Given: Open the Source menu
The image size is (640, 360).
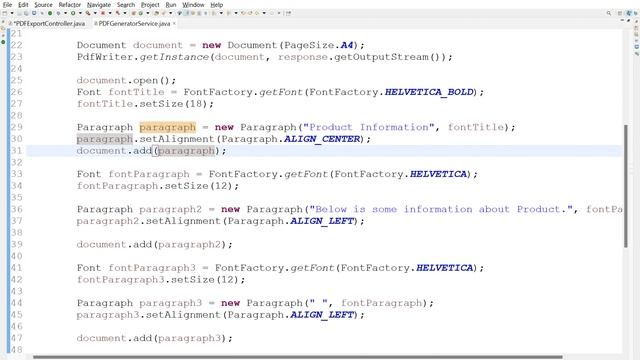Looking at the screenshot, I should tap(43, 4).
